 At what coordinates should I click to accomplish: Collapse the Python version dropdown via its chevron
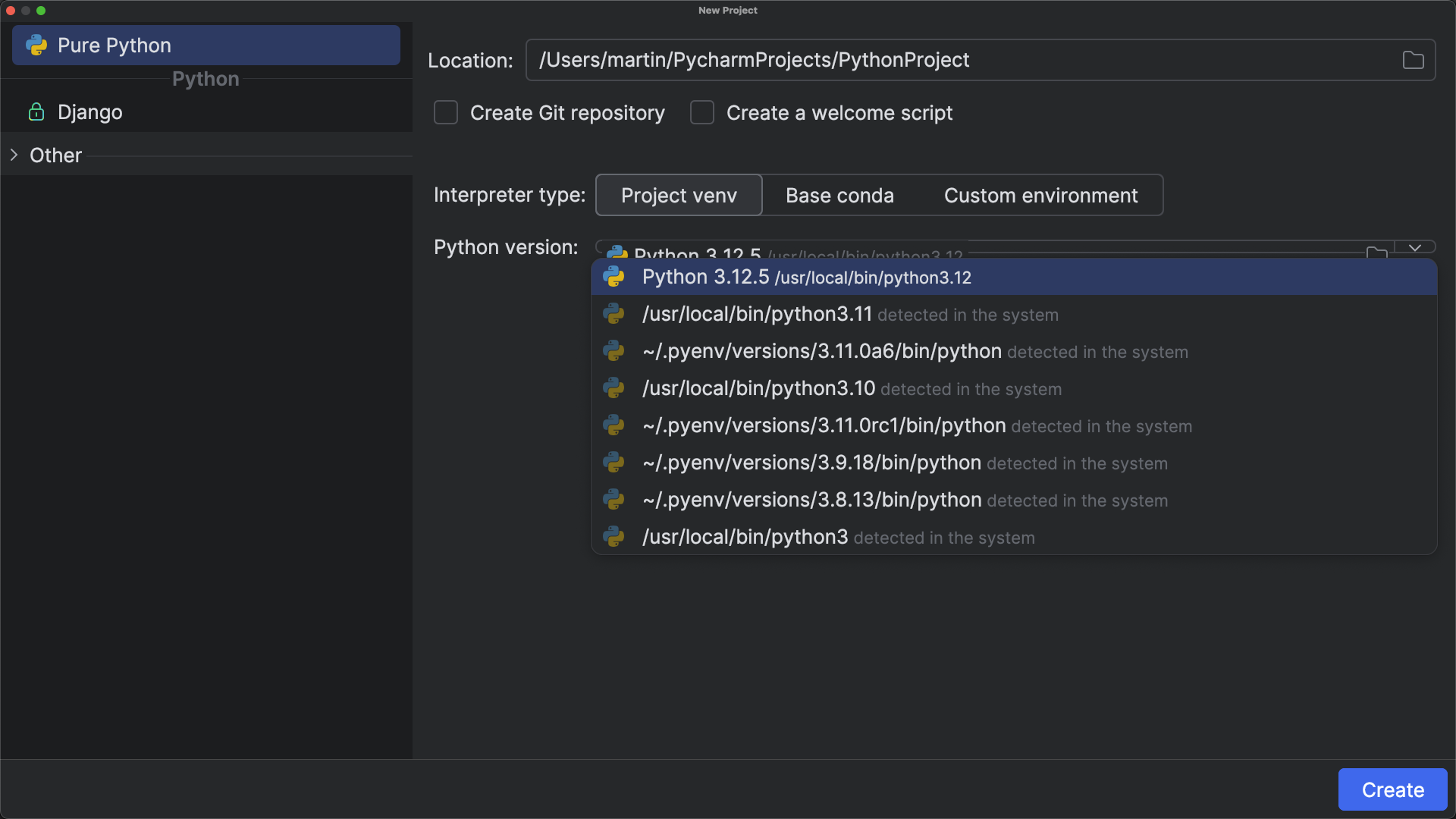(1415, 247)
